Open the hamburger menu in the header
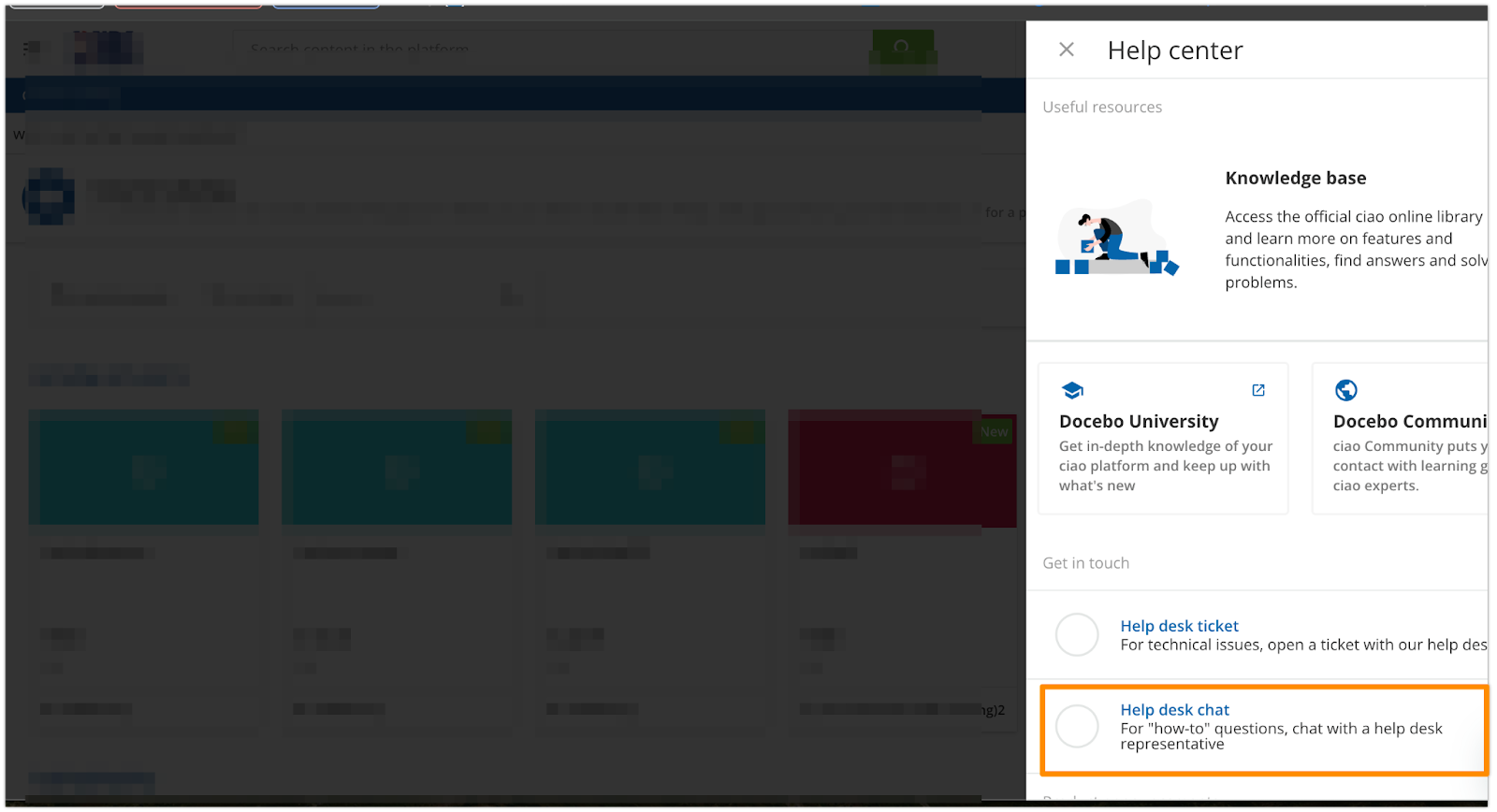The height and width of the screenshot is (812, 1497). (32, 48)
